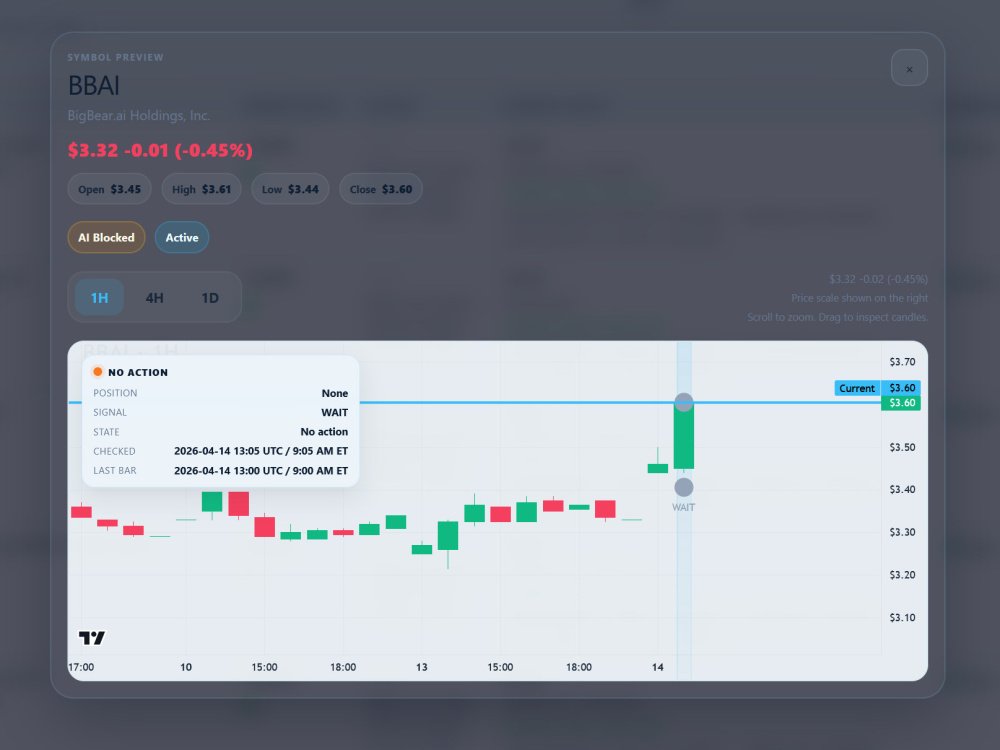
Task: Click the POSITION None row
Action: 221,393
